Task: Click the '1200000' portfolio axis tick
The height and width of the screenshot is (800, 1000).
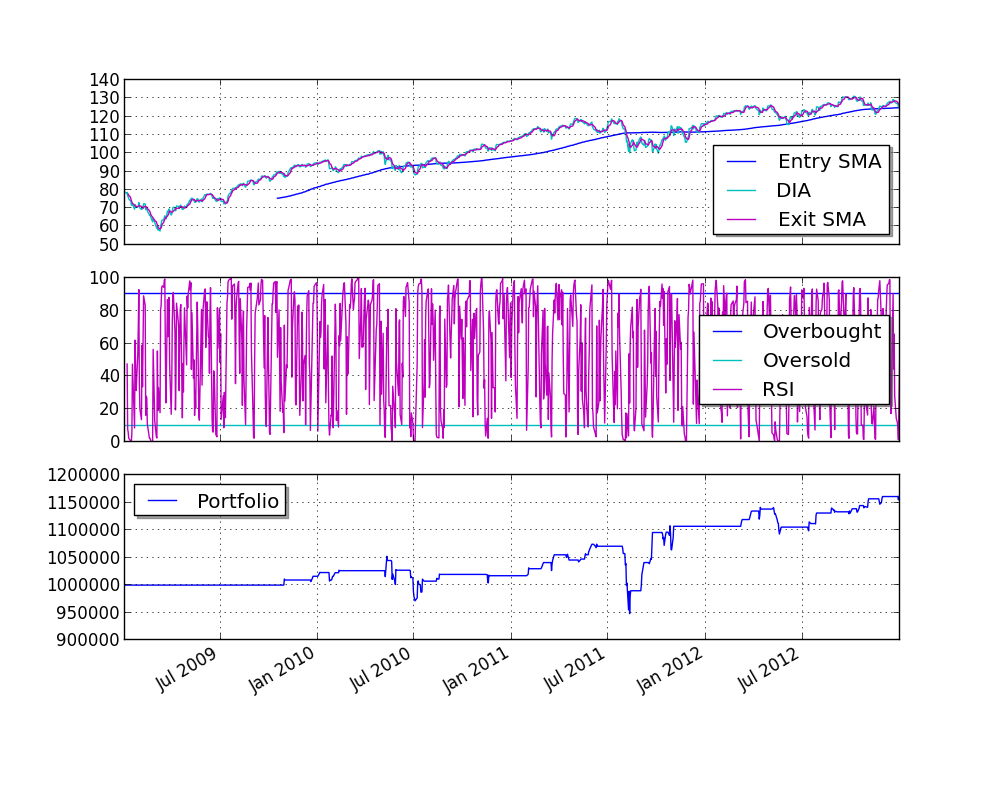Action: tap(84, 475)
